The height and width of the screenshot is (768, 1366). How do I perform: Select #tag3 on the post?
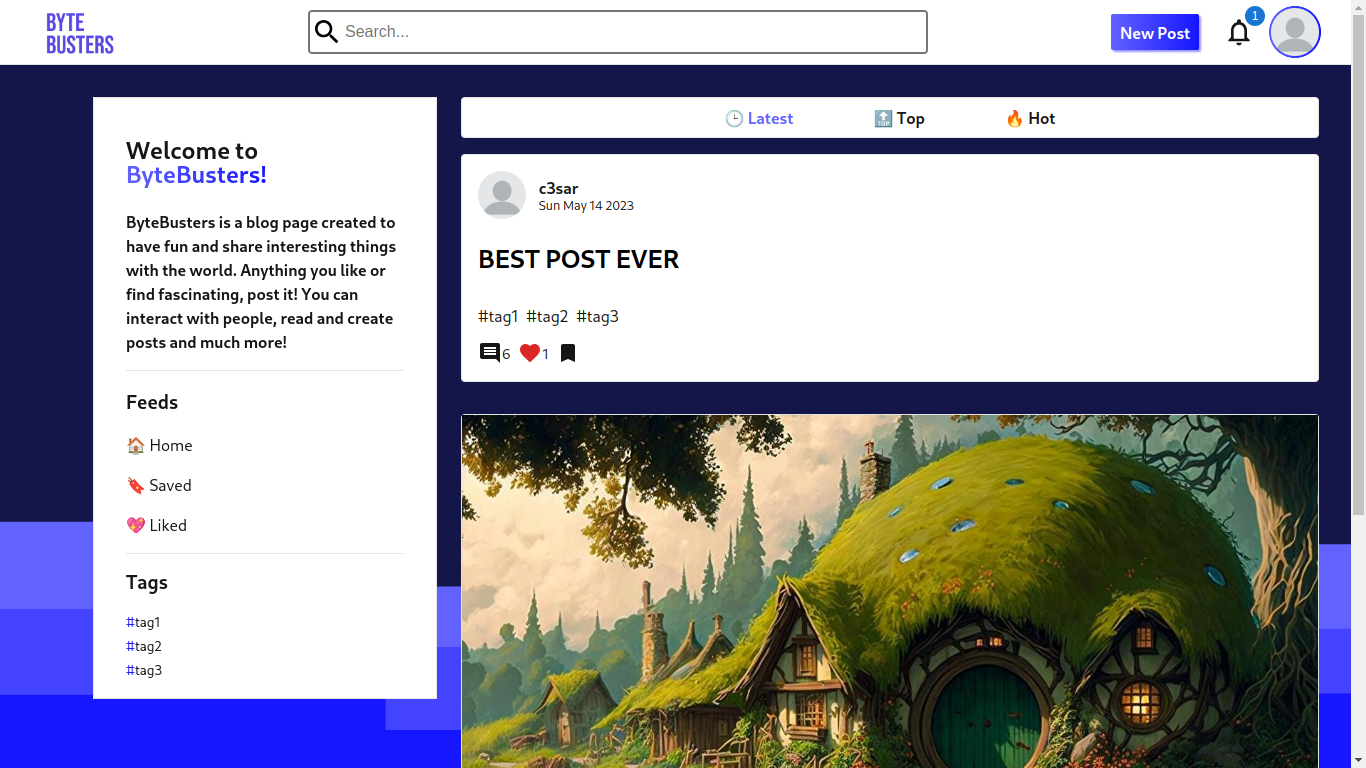click(x=597, y=317)
